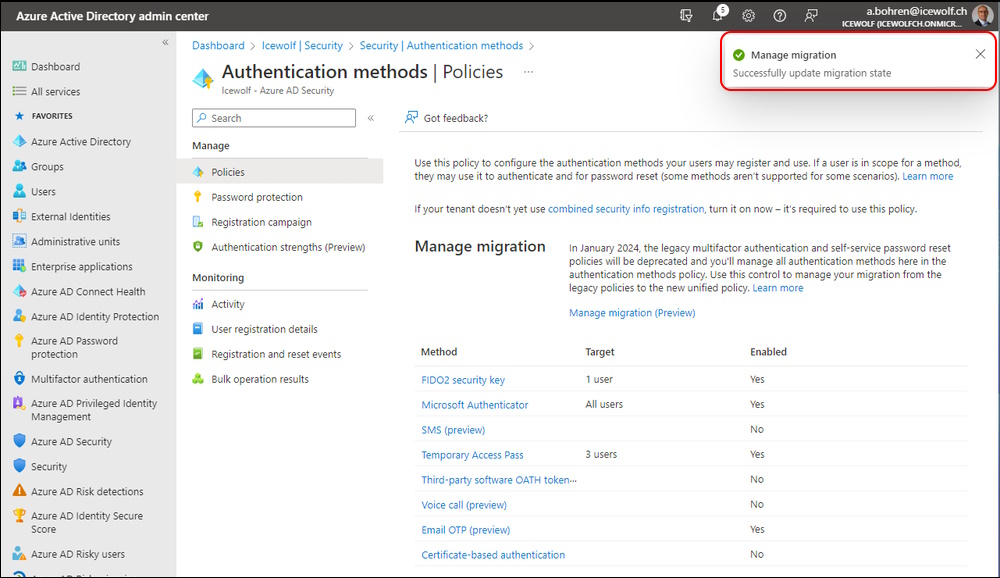Click 'All users' target for Microsoft Authenticator

(x=604, y=404)
